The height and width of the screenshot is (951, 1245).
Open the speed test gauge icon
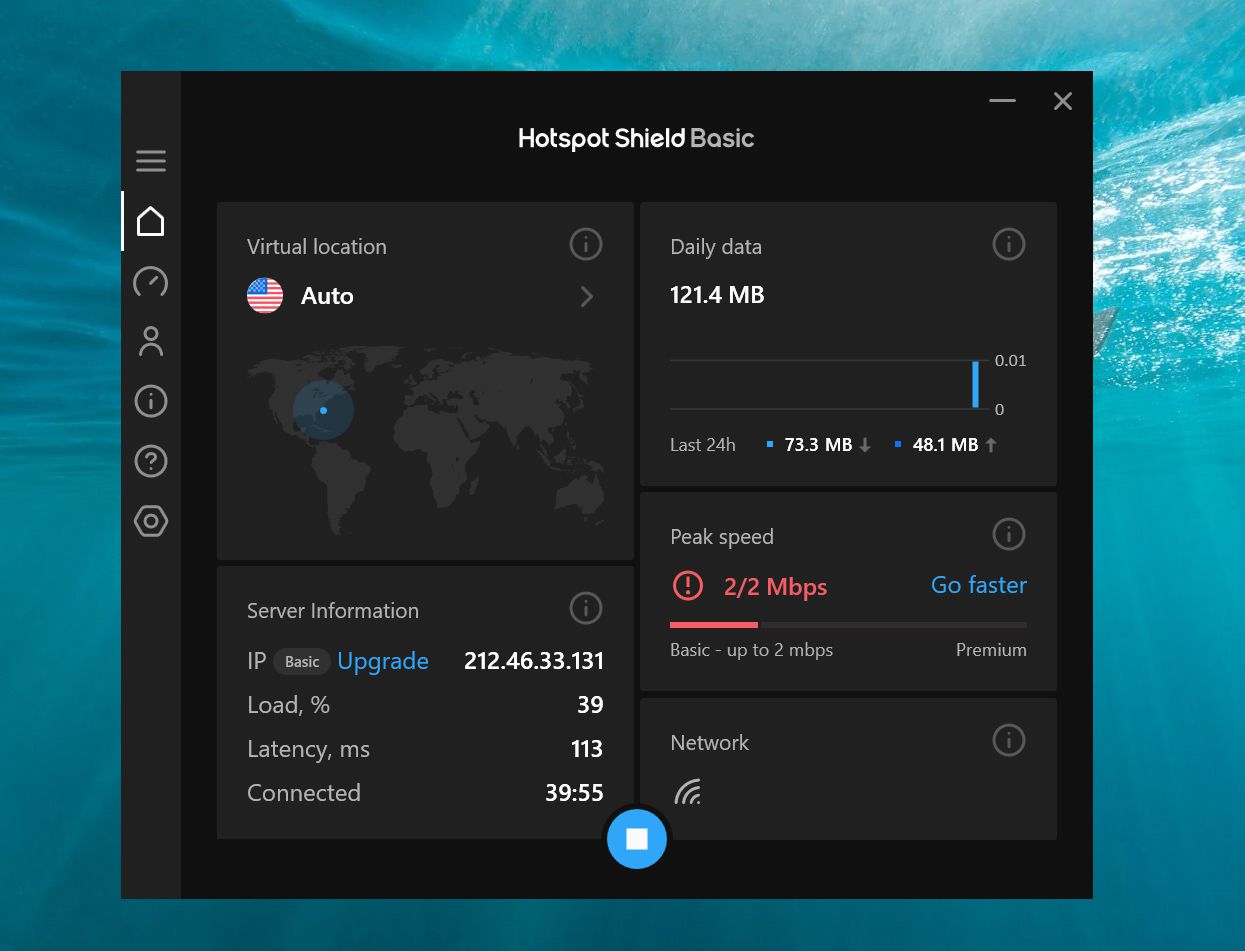pos(151,282)
